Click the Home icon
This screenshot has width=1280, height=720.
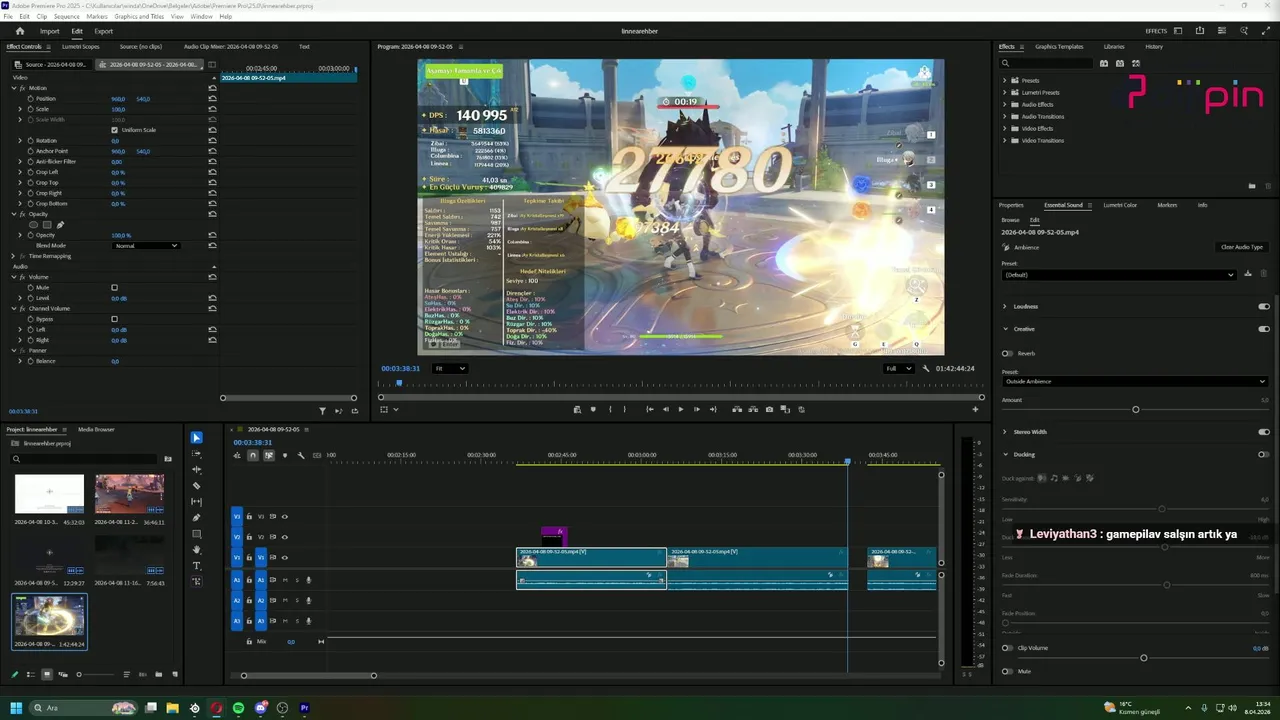point(19,31)
